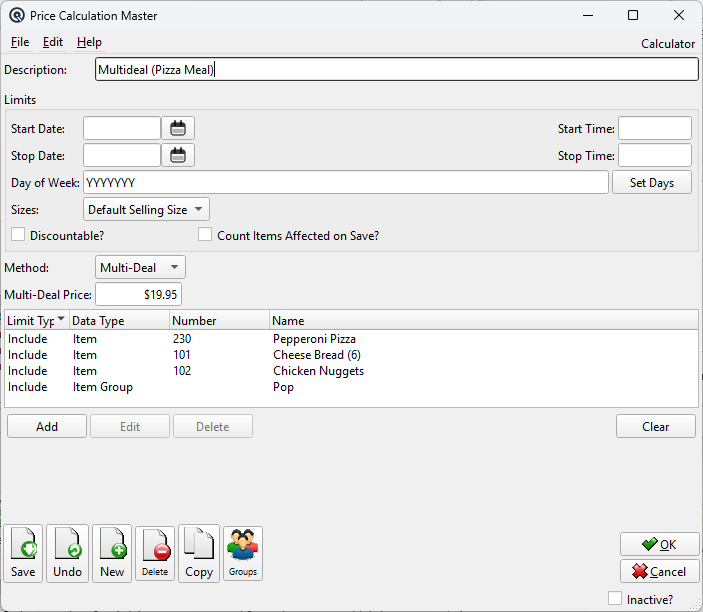Toggle the Inactive? checkbox
The height and width of the screenshot is (612, 703).
[615, 598]
